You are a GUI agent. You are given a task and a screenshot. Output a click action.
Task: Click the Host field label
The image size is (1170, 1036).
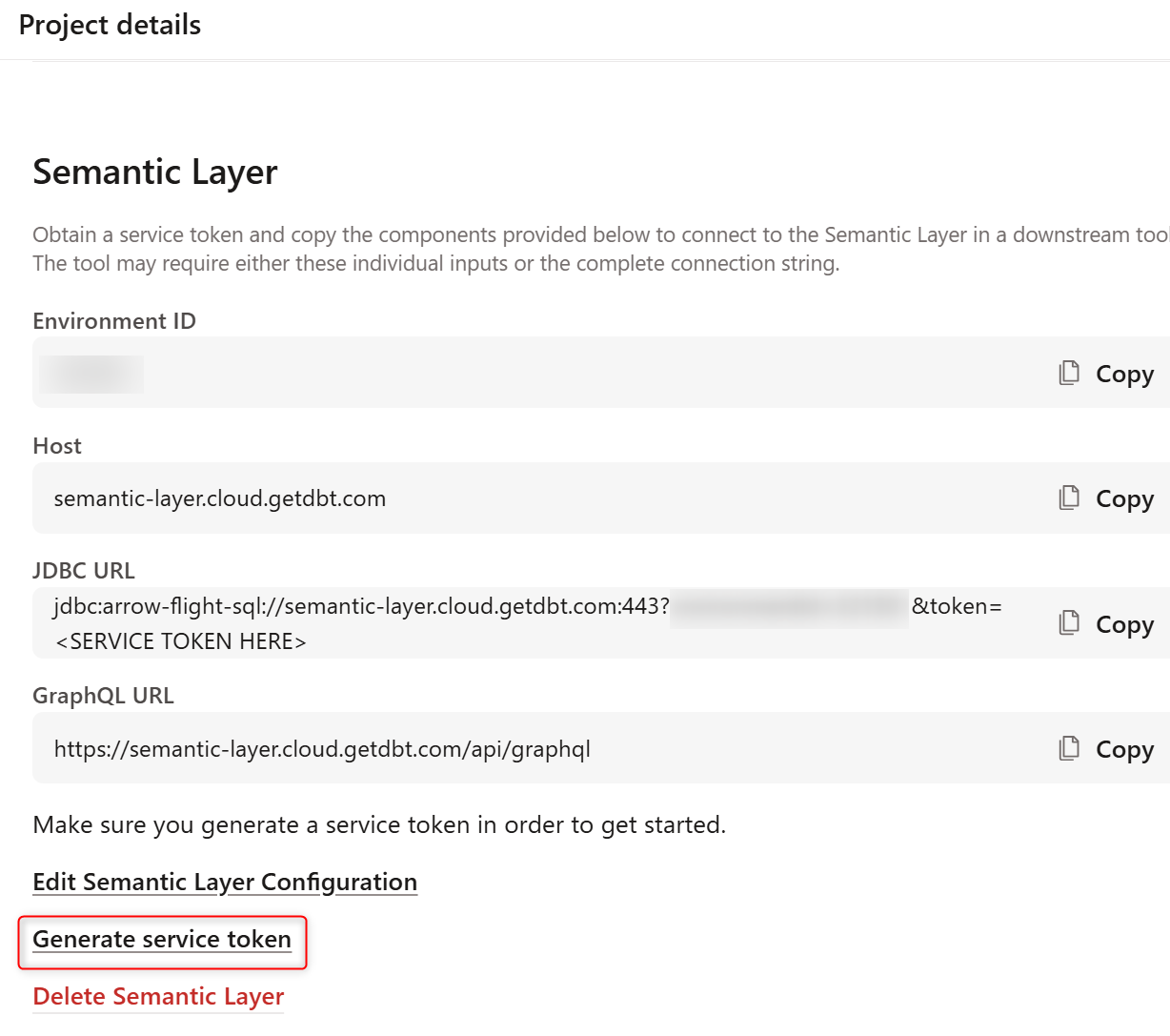(x=57, y=446)
